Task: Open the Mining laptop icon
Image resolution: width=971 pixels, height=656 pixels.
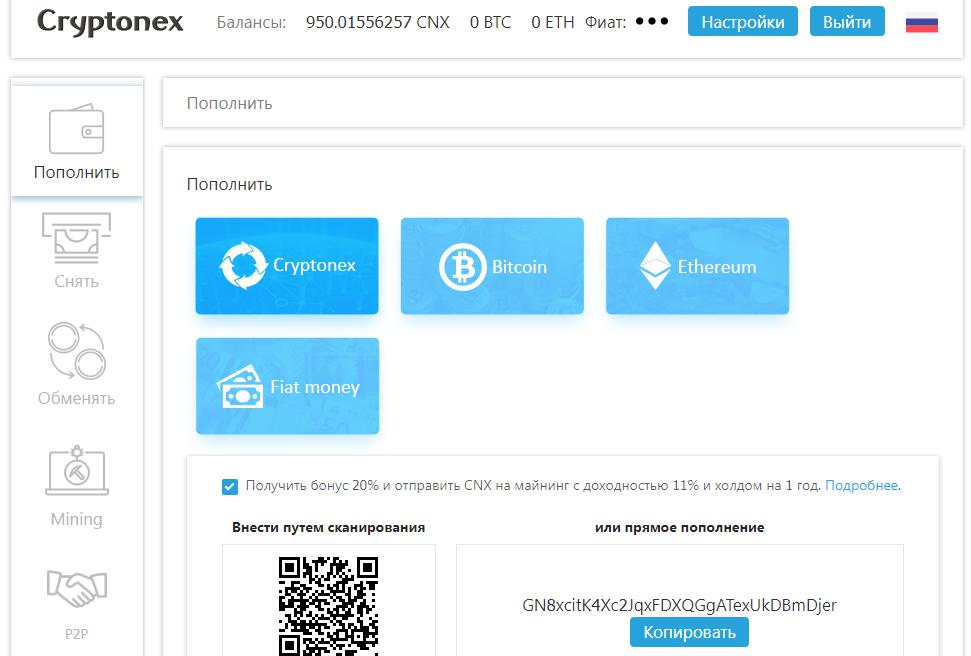Action: point(77,470)
